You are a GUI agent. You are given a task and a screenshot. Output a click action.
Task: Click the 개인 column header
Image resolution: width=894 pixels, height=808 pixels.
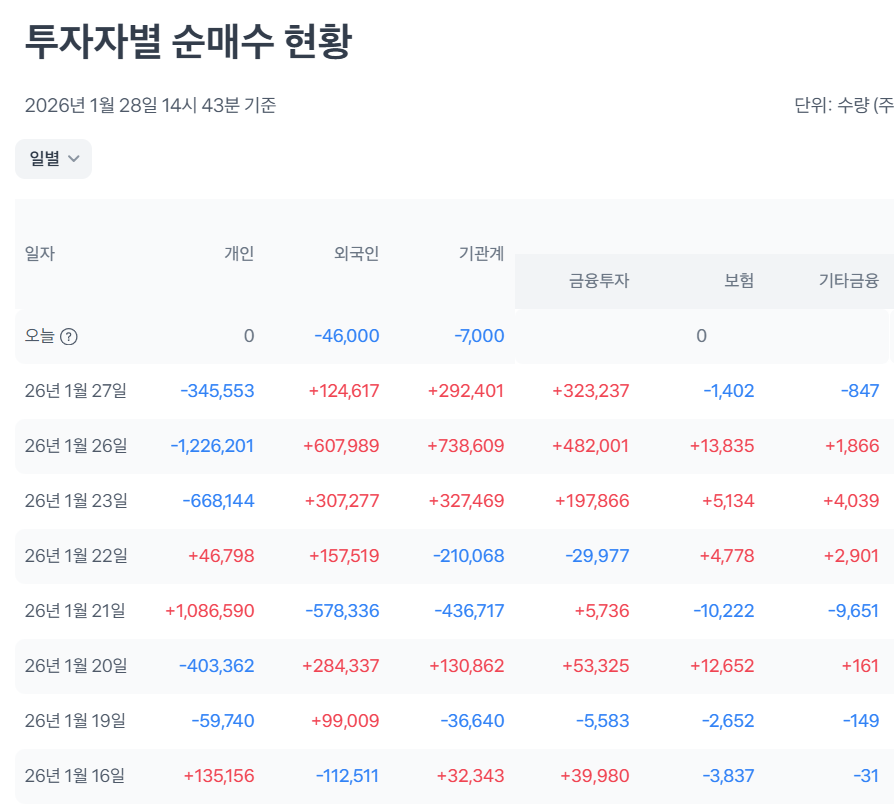(239, 254)
